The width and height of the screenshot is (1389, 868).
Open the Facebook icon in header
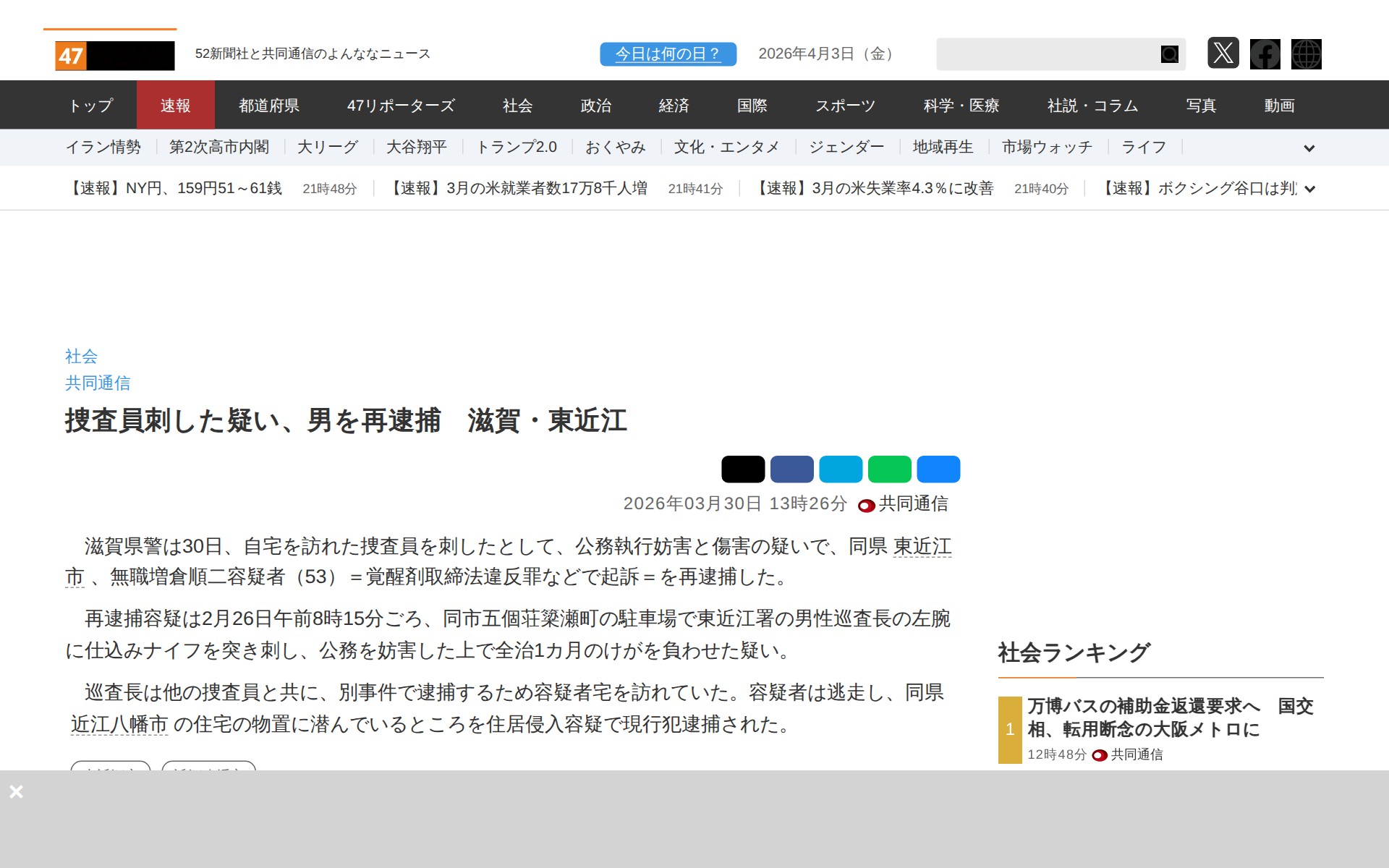(x=1265, y=54)
